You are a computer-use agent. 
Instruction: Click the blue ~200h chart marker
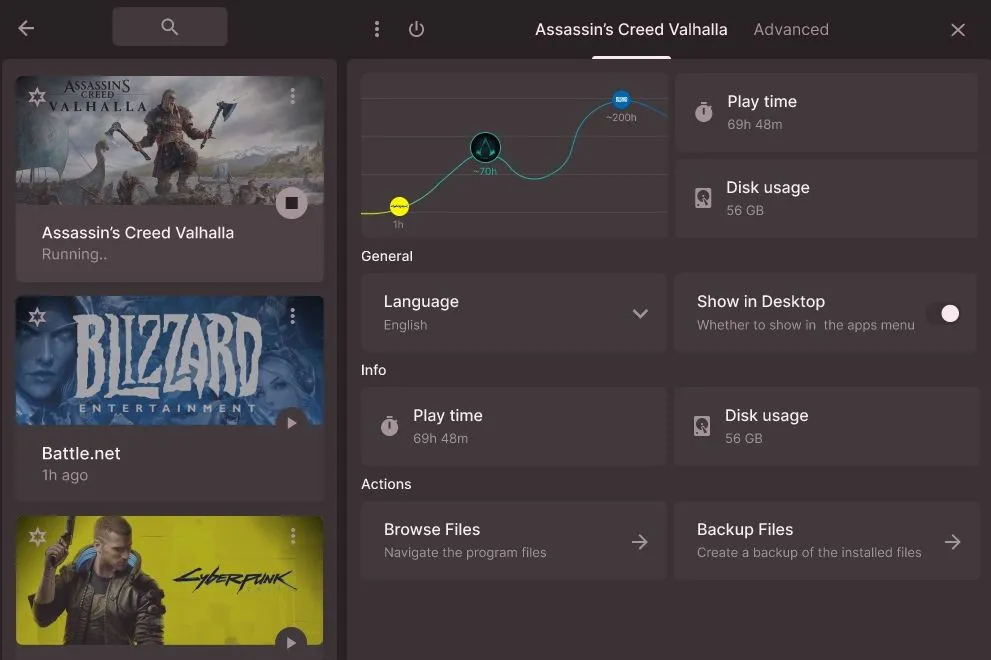pyautogui.click(x=621, y=99)
